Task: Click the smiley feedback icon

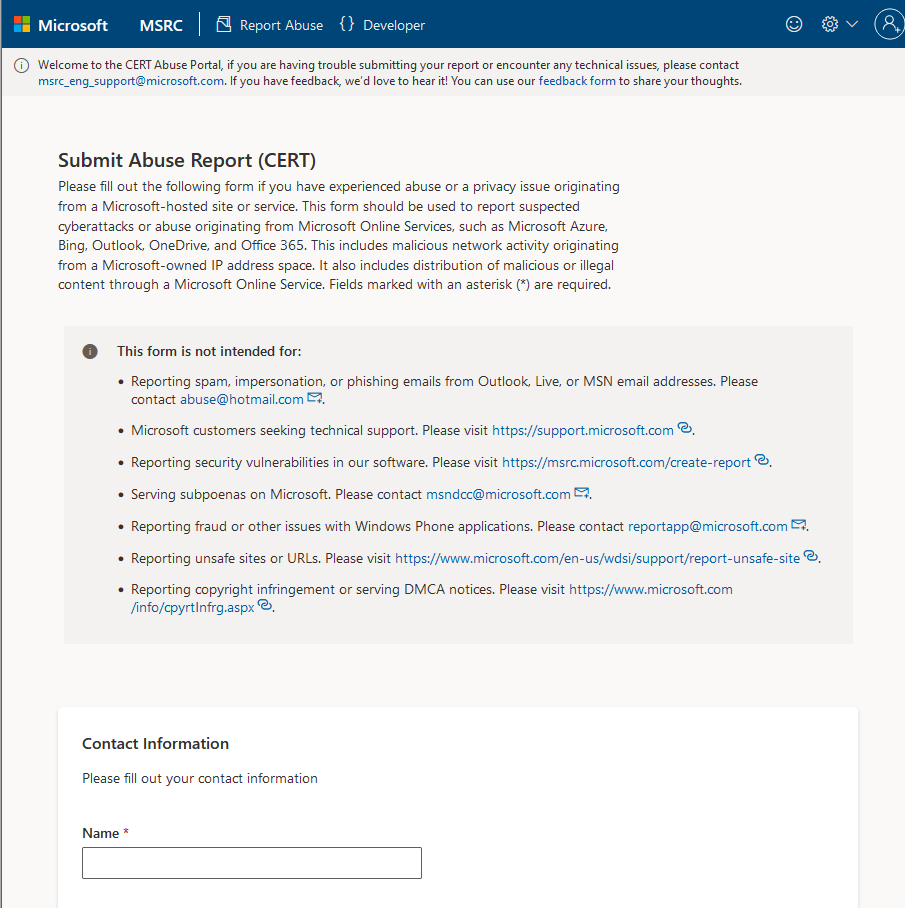Action: [794, 24]
